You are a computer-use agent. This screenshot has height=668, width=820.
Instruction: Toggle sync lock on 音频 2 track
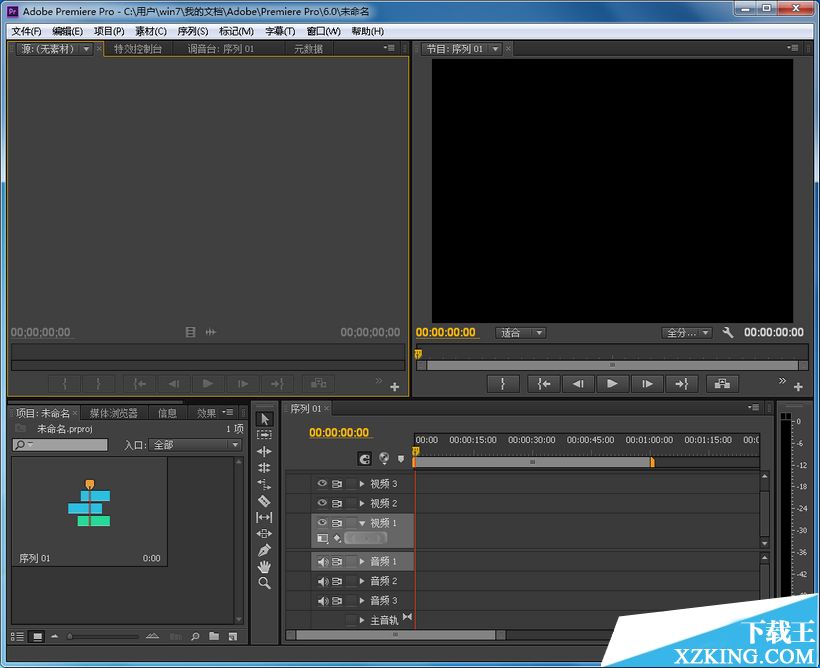[x=337, y=581]
